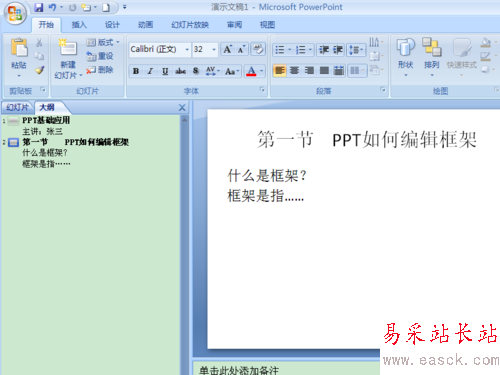The height and width of the screenshot is (375, 500).
Task: Open shape fill color bucket
Action: point(486,42)
